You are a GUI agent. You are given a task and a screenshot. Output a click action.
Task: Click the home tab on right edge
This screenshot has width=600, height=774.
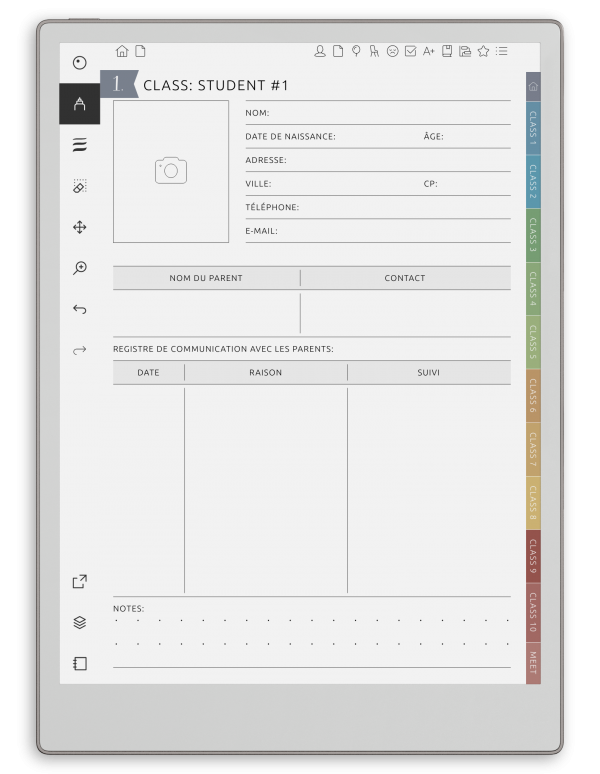(x=533, y=86)
